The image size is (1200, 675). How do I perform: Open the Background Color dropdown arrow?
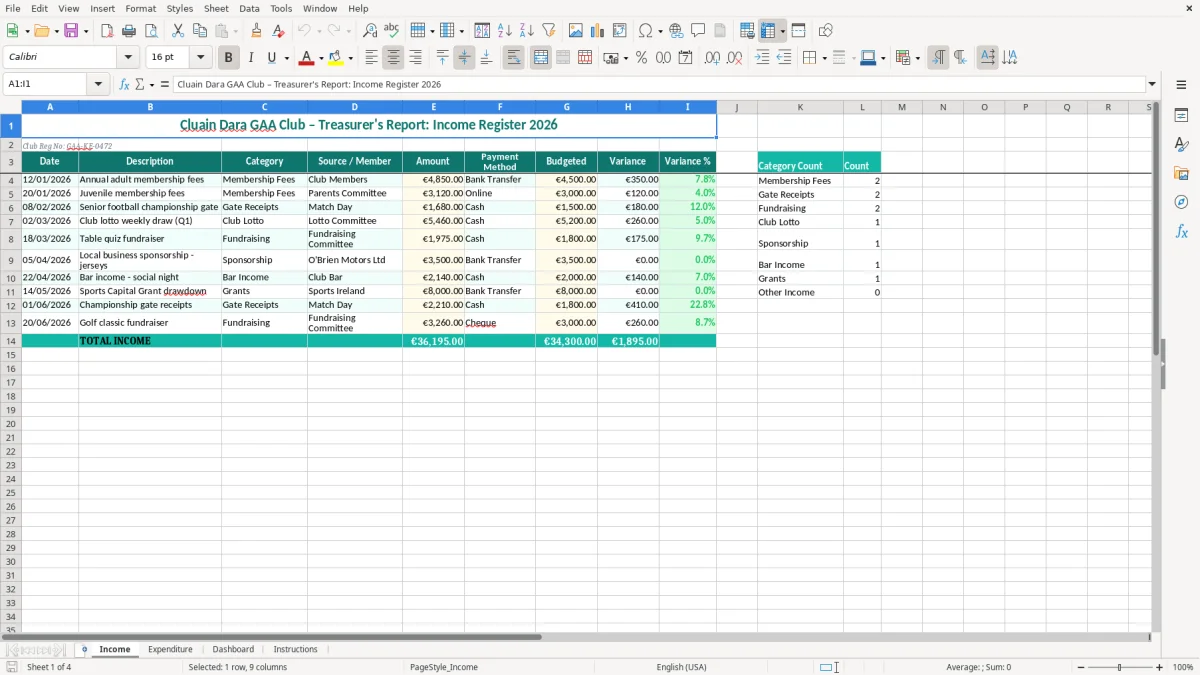[350, 58]
